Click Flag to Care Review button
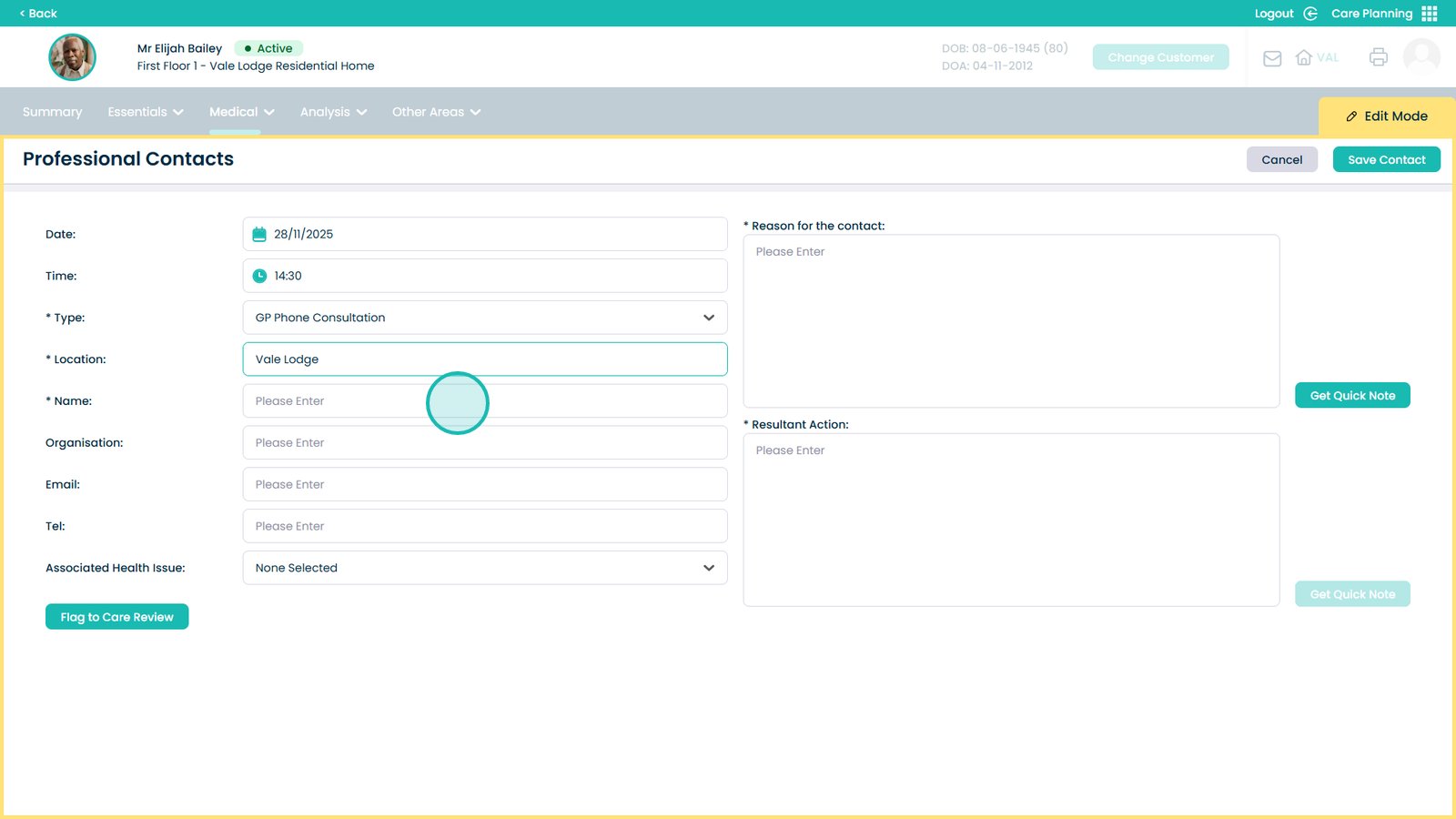Viewport: 1456px width, 819px height. pyautogui.click(x=116, y=617)
